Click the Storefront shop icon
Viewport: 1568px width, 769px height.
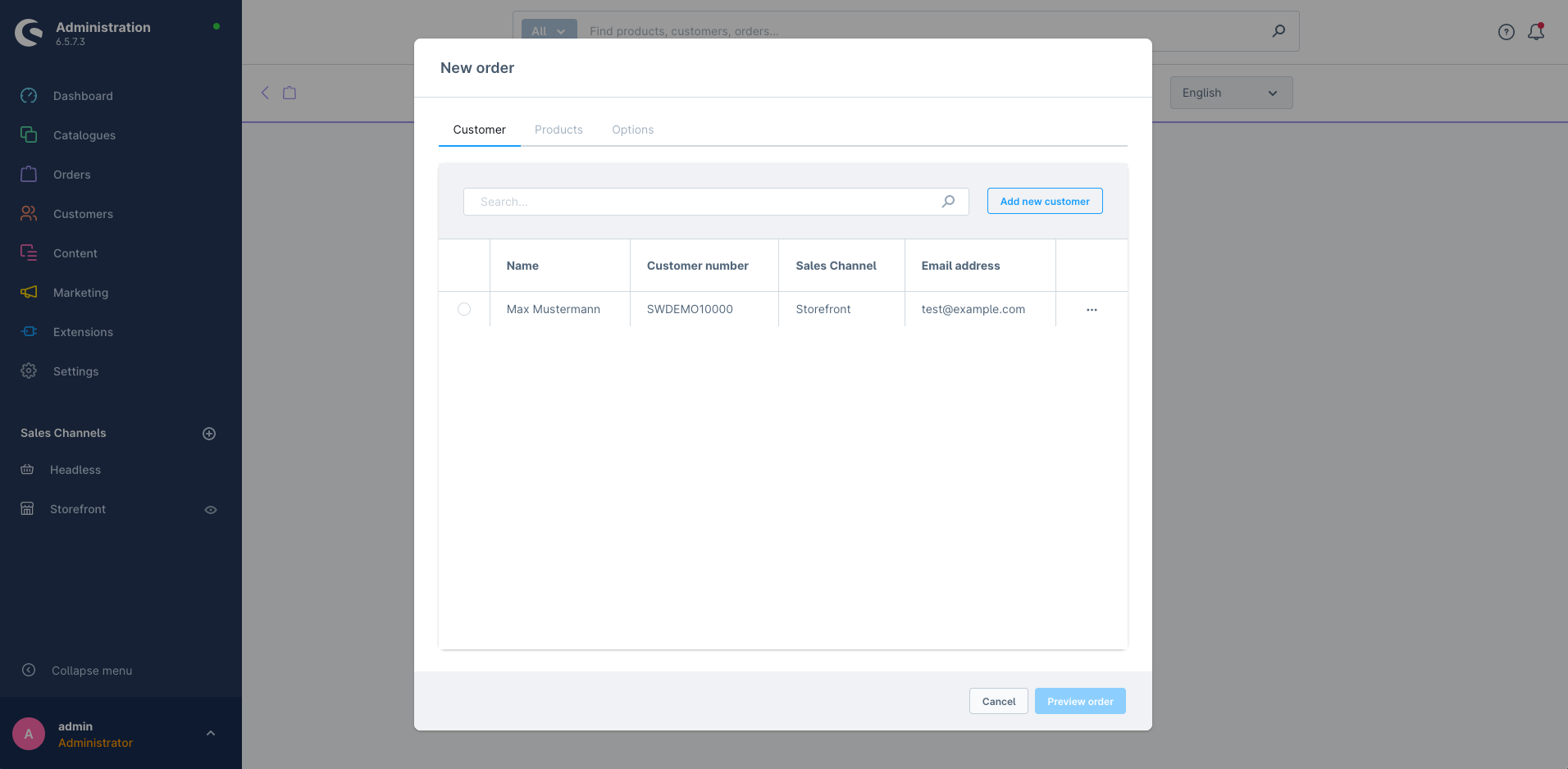27,509
